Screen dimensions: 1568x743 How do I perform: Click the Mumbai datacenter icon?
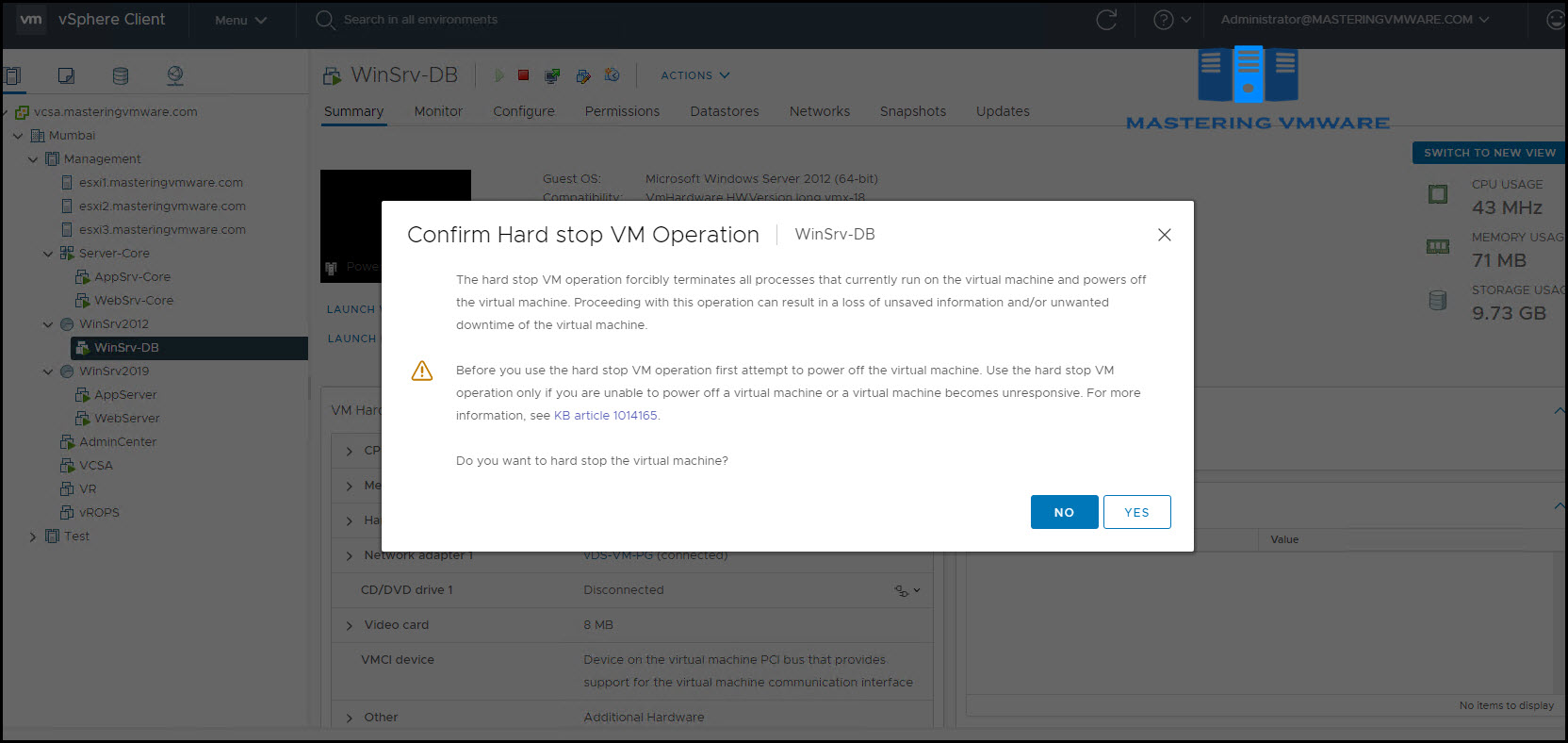38,136
